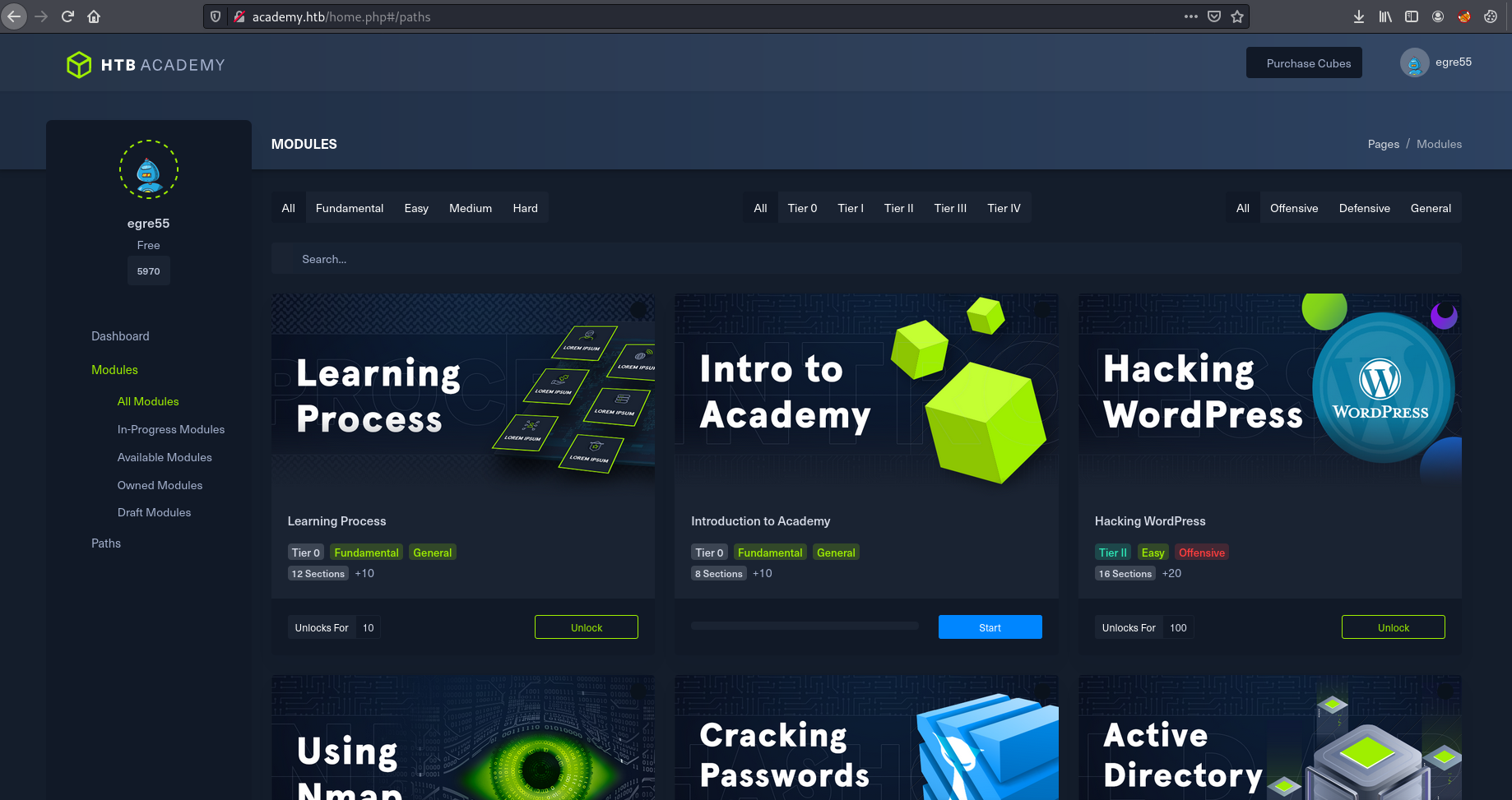
Task: Select the Tier II filter
Action: click(898, 208)
